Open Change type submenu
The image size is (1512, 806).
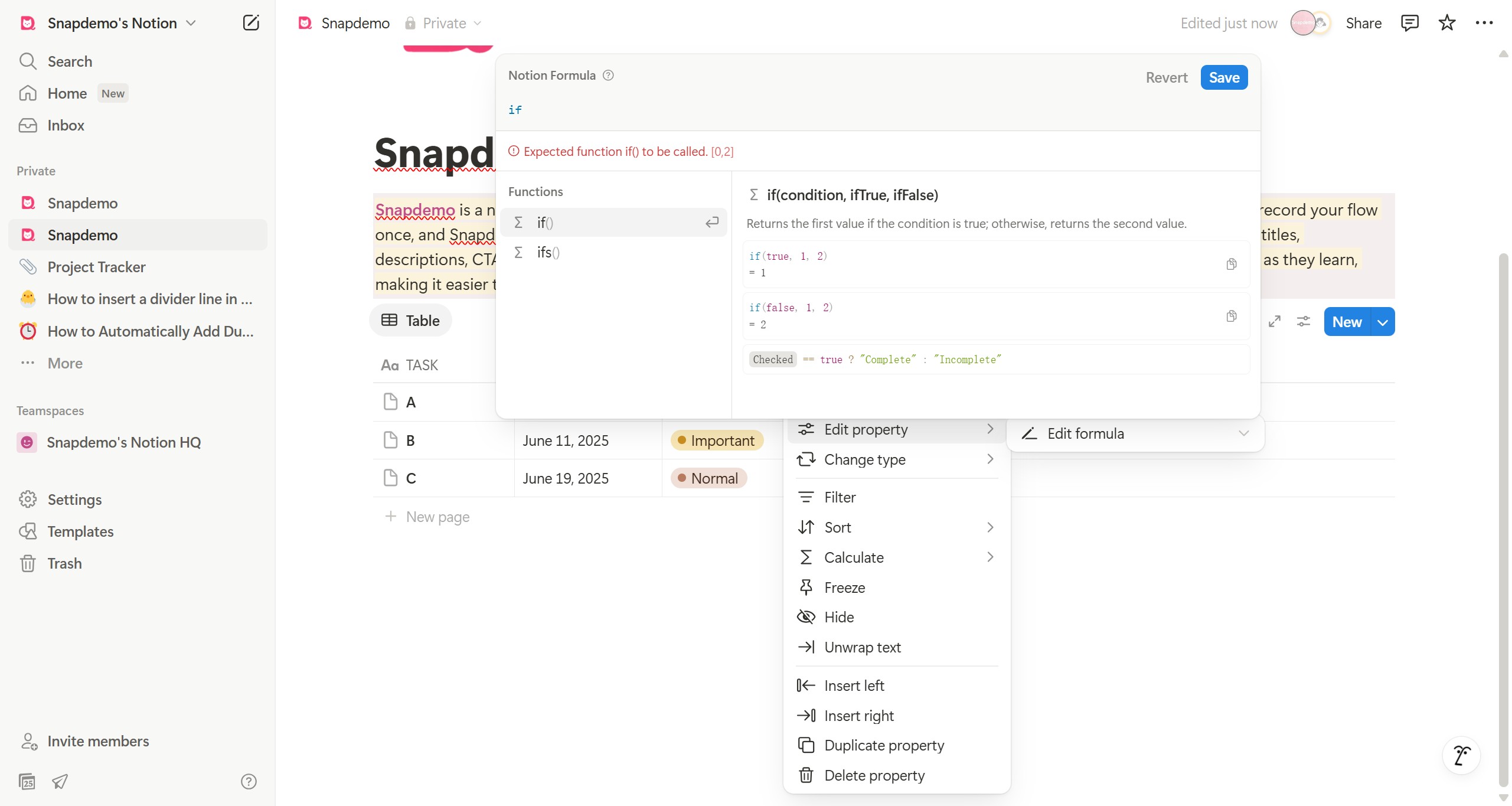pyautogui.click(x=896, y=459)
